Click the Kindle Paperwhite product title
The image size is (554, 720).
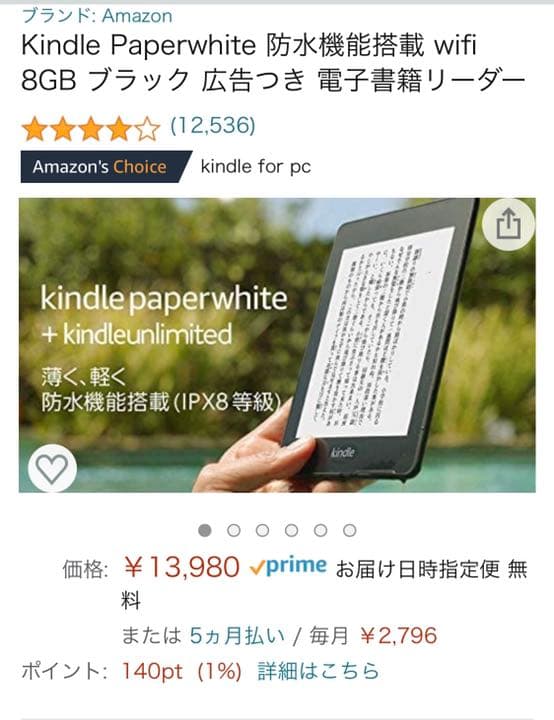pyautogui.click(x=273, y=62)
